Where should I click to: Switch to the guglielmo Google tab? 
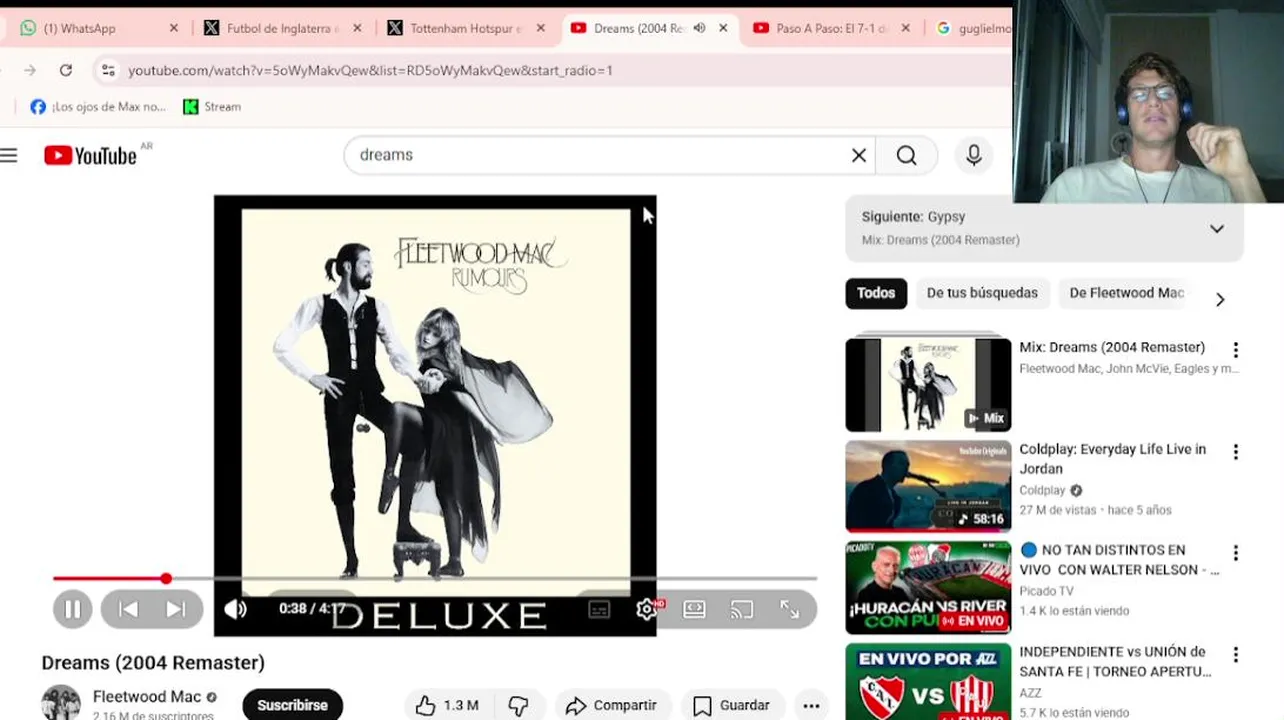point(973,28)
